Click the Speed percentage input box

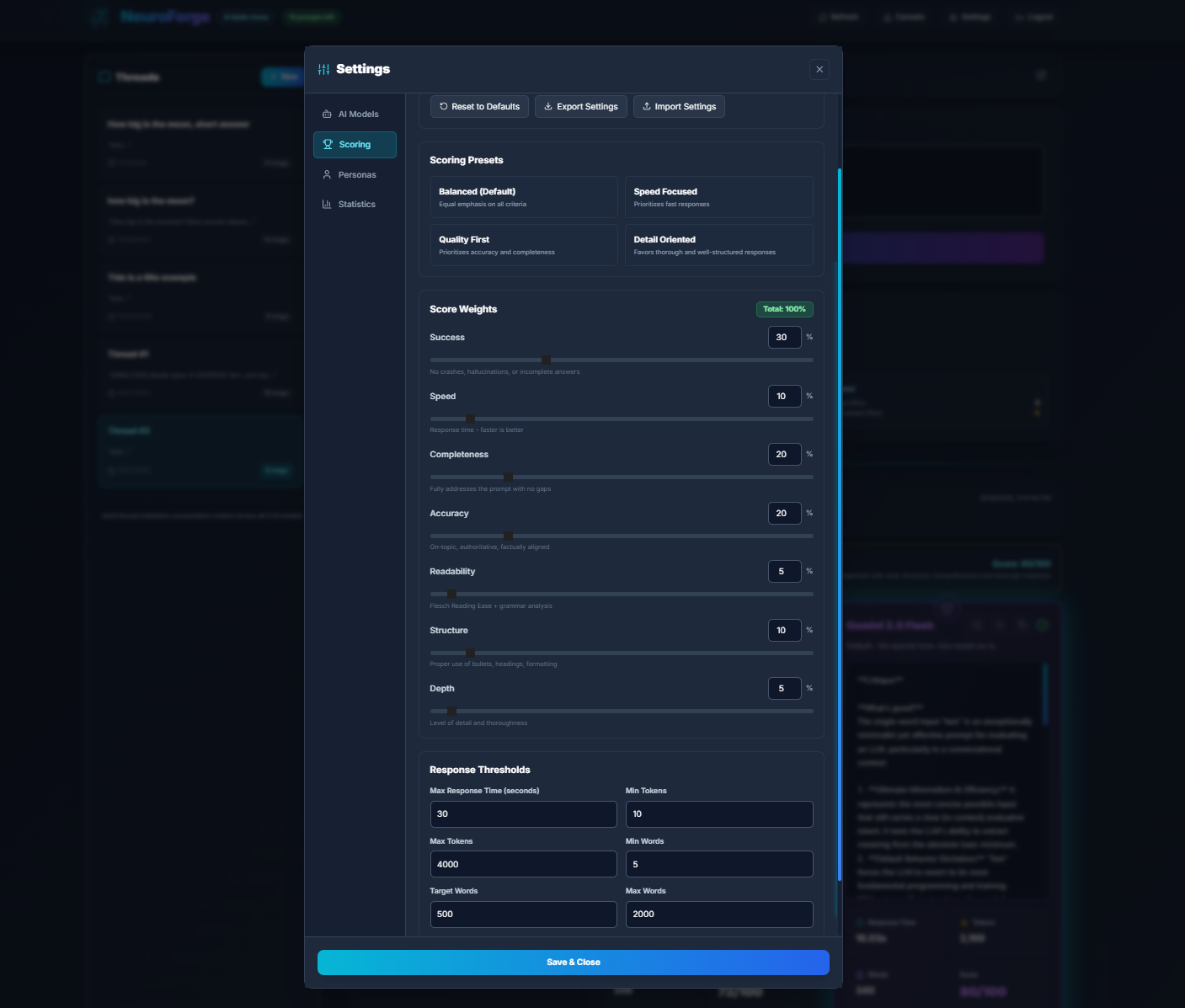point(783,396)
